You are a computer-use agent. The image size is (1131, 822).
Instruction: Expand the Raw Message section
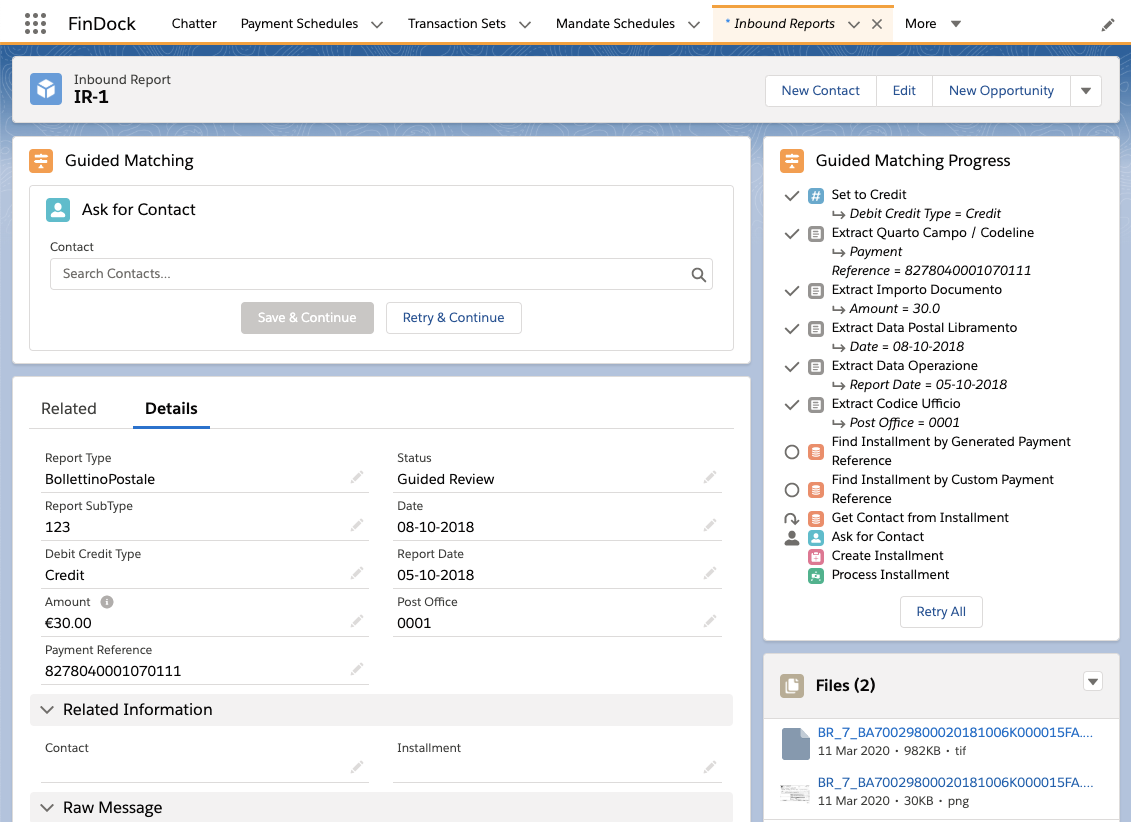pyautogui.click(x=47, y=807)
